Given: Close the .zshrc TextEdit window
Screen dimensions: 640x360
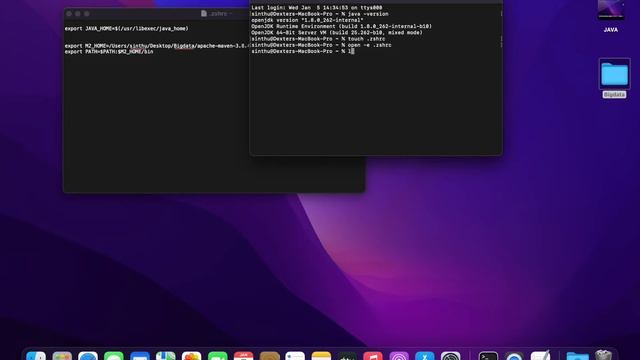Looking at the screenshot, I should tap(69, 14).
